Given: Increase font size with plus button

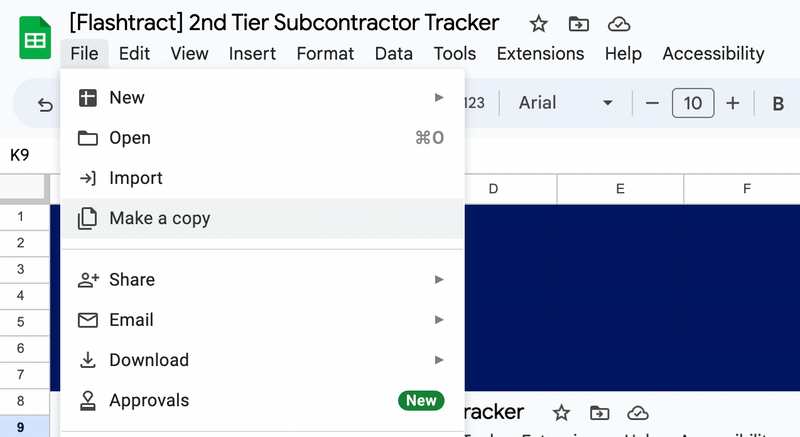Looking at the screenshot, I should [732, 103].
